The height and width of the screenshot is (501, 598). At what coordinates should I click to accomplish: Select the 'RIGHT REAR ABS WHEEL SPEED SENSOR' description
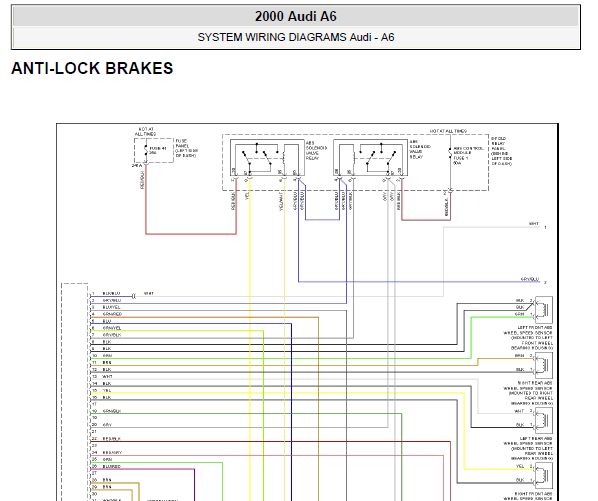[x=528, y=393]
